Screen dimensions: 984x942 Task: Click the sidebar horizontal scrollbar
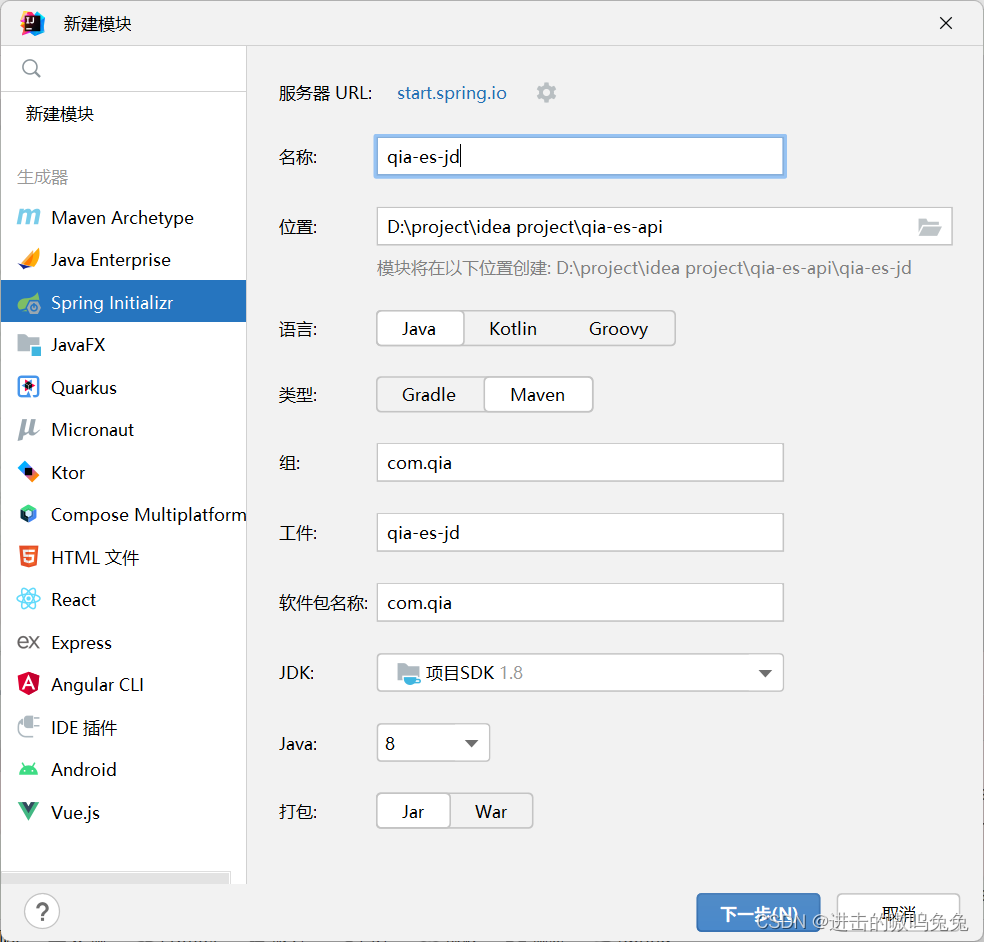(116, 877)
